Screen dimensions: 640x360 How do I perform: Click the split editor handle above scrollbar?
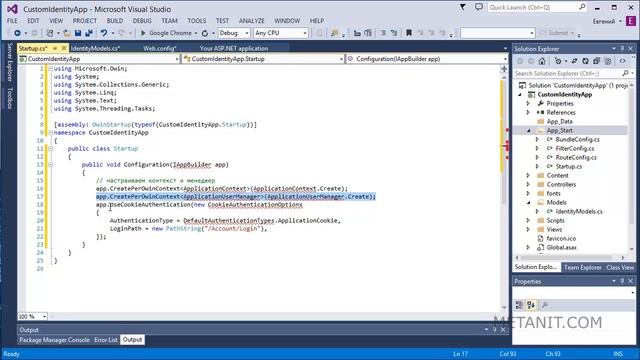pos(504,69)
